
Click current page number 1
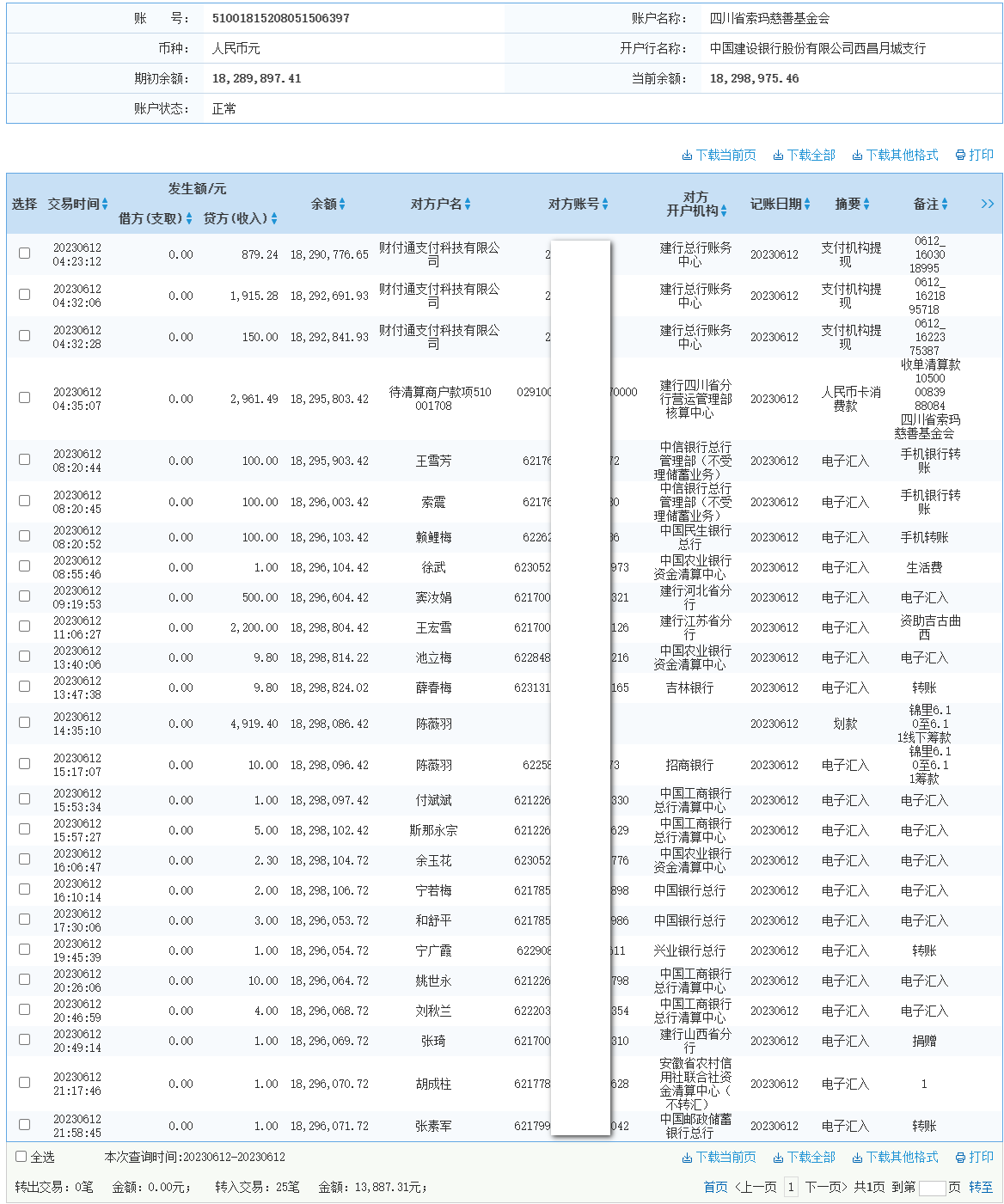tap(791, 1187)
